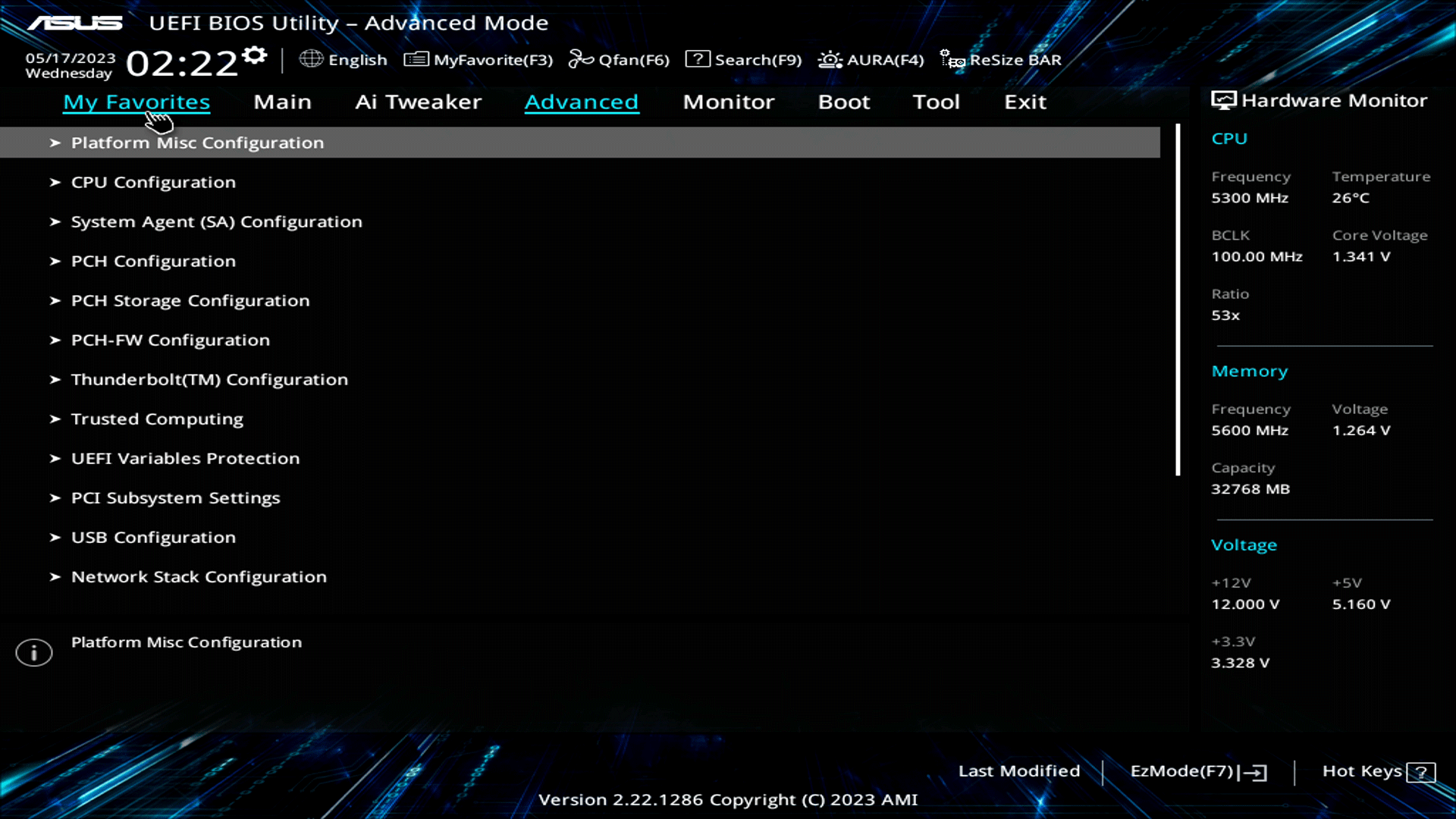Expand USB Configuration
This screenshot has height=819, width=1456.
pos(153,537)
